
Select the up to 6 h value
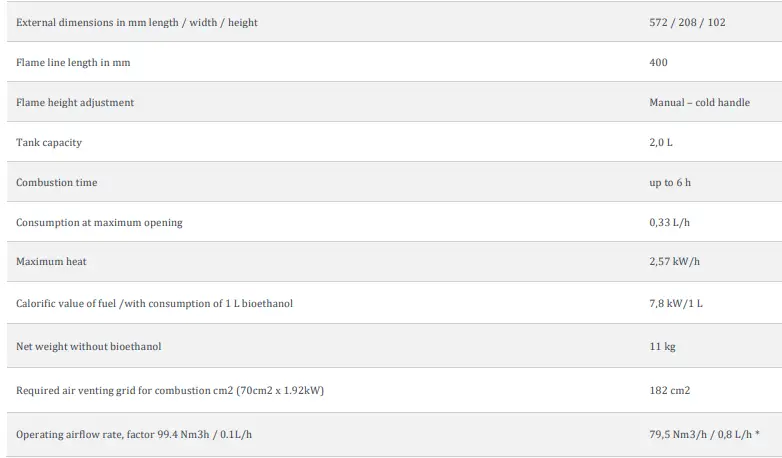669,182
